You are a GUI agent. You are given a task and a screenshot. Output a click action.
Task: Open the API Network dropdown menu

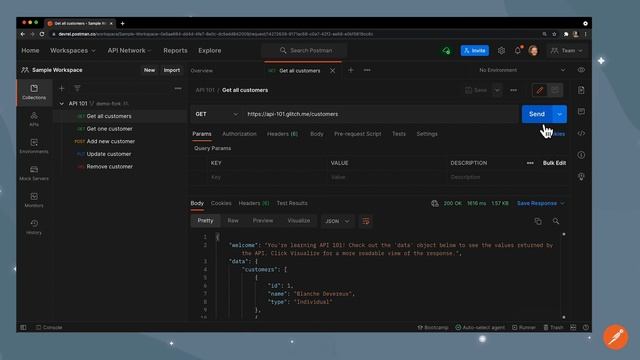tap(129, 51)
